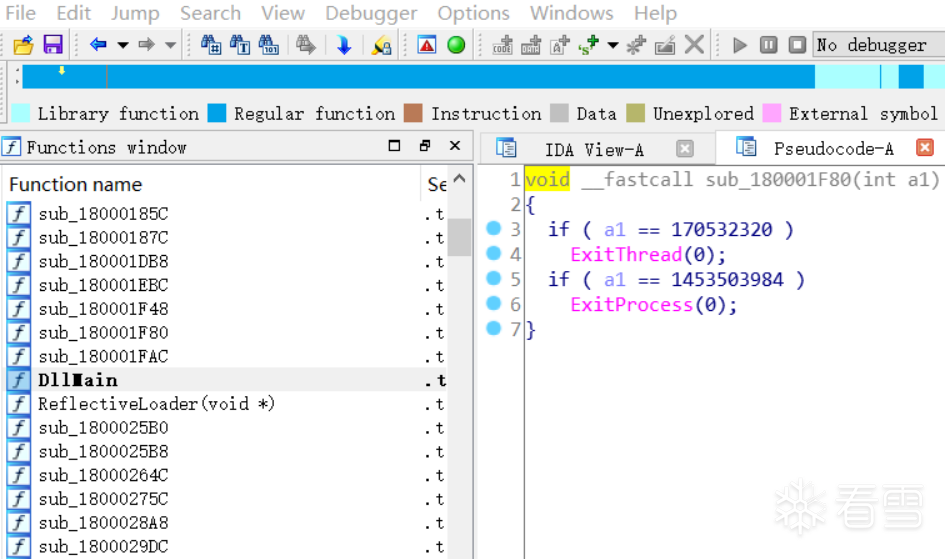Open the Options menu
This screenshot has width=945, height=559.
[x=474, y=13]
